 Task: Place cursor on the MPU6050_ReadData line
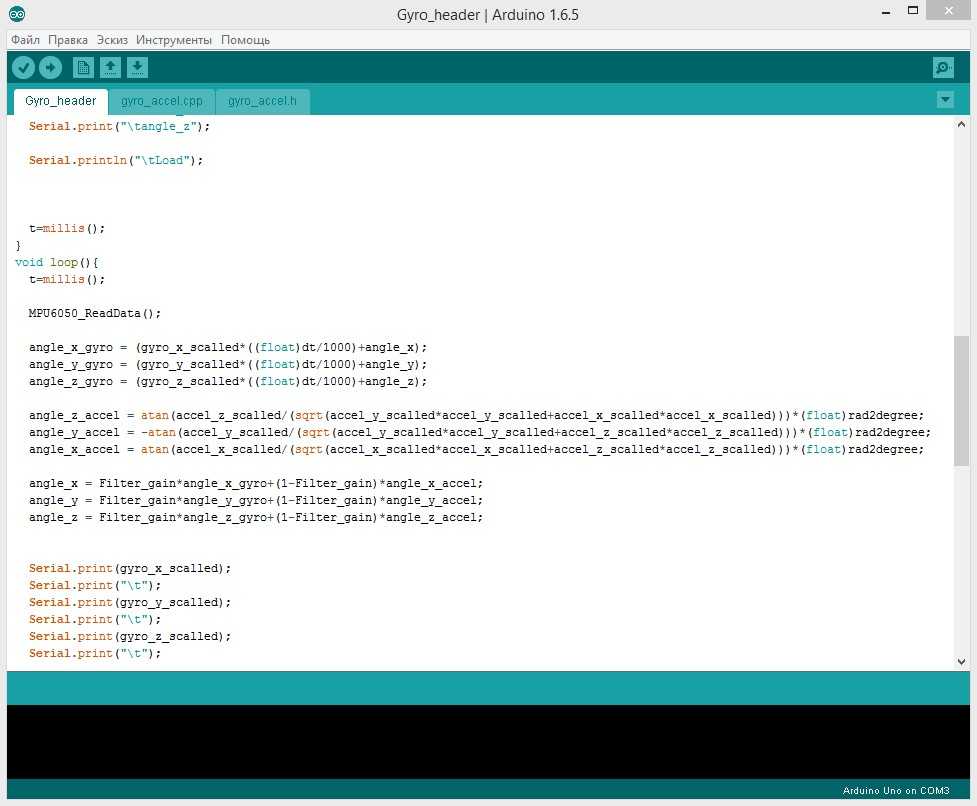pyautogui.click(x=95, y=313)
